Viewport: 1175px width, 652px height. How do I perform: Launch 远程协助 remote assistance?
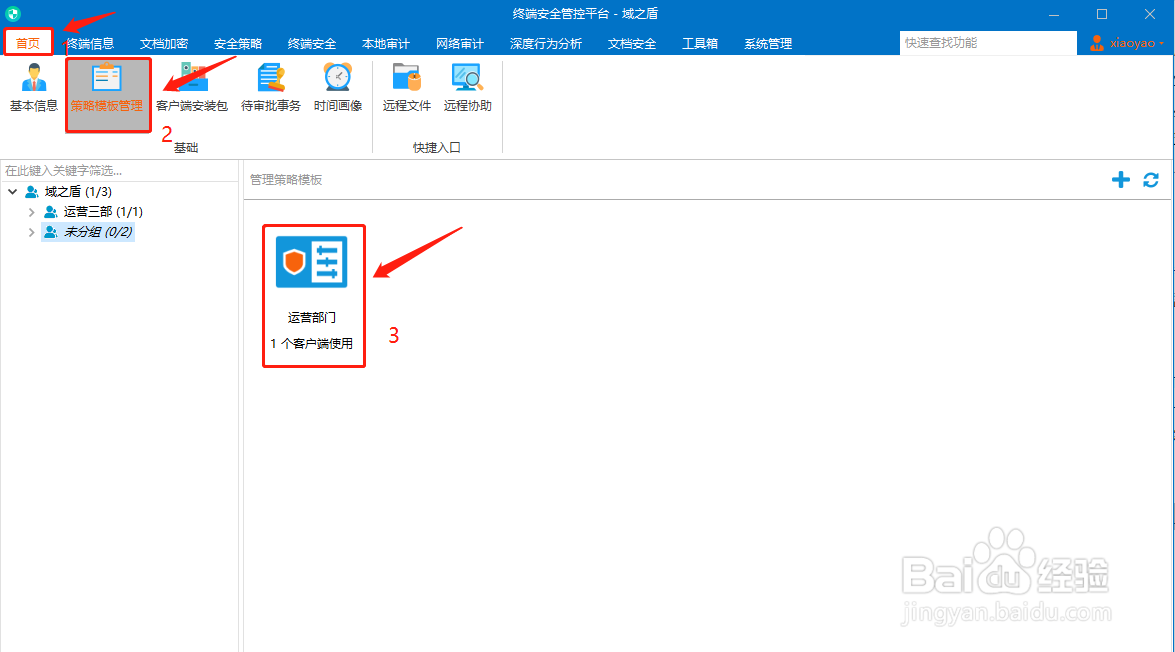pos(466,90)
